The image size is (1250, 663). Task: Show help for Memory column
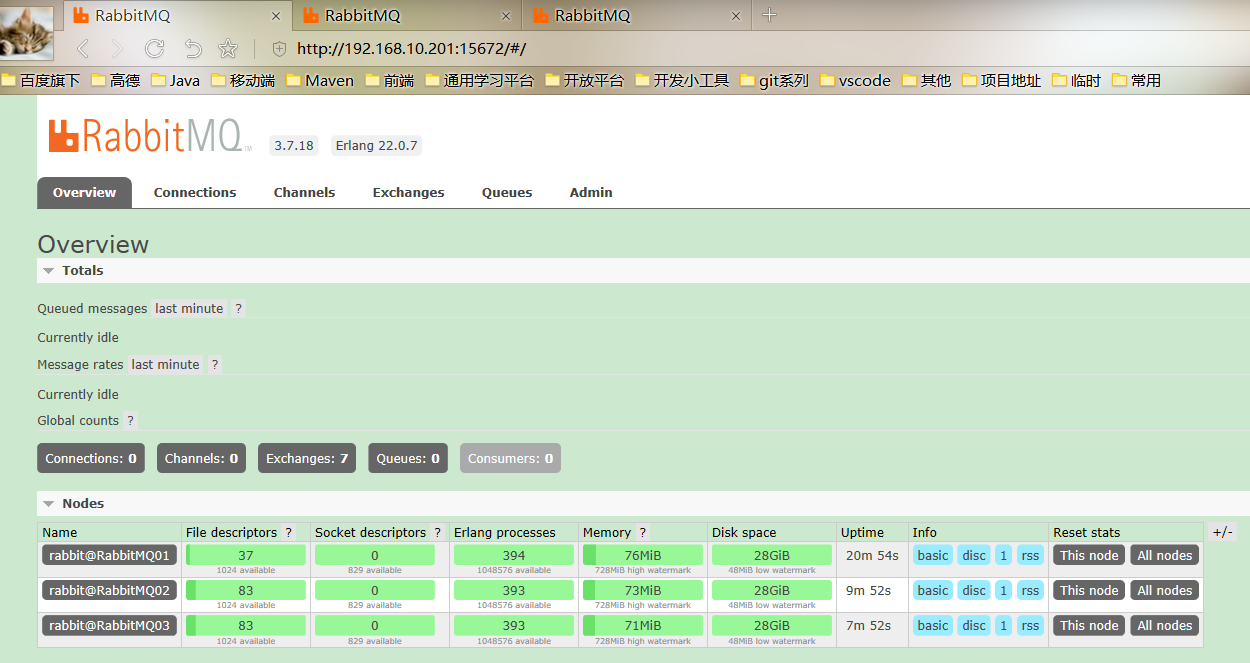pos(642,533)
